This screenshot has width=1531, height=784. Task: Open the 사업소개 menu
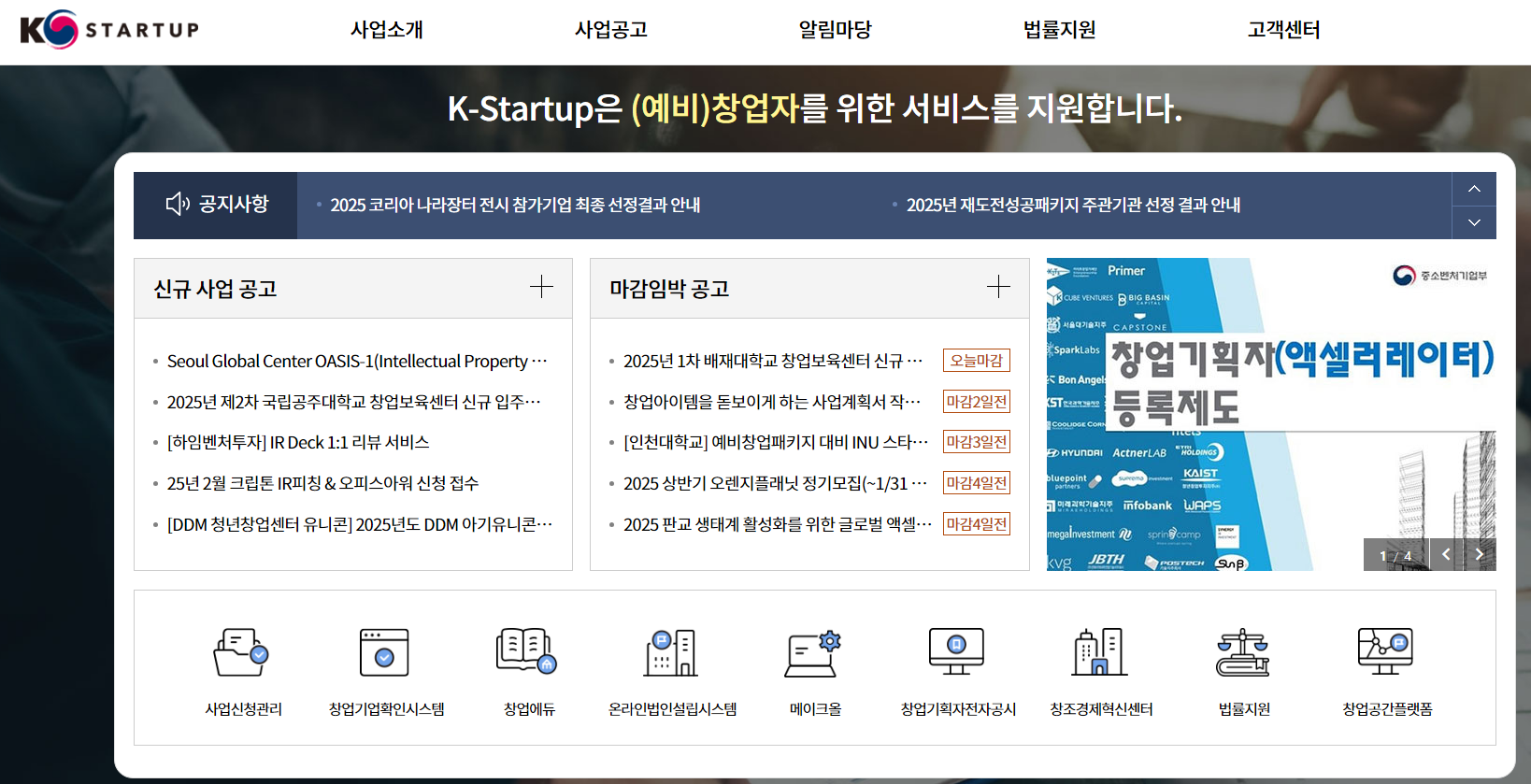[x=387, y=30]
